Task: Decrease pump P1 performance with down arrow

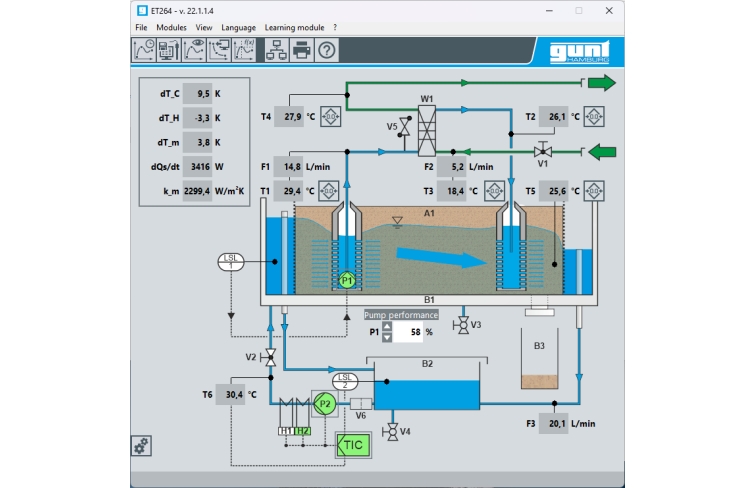Action: coord(387,337)
